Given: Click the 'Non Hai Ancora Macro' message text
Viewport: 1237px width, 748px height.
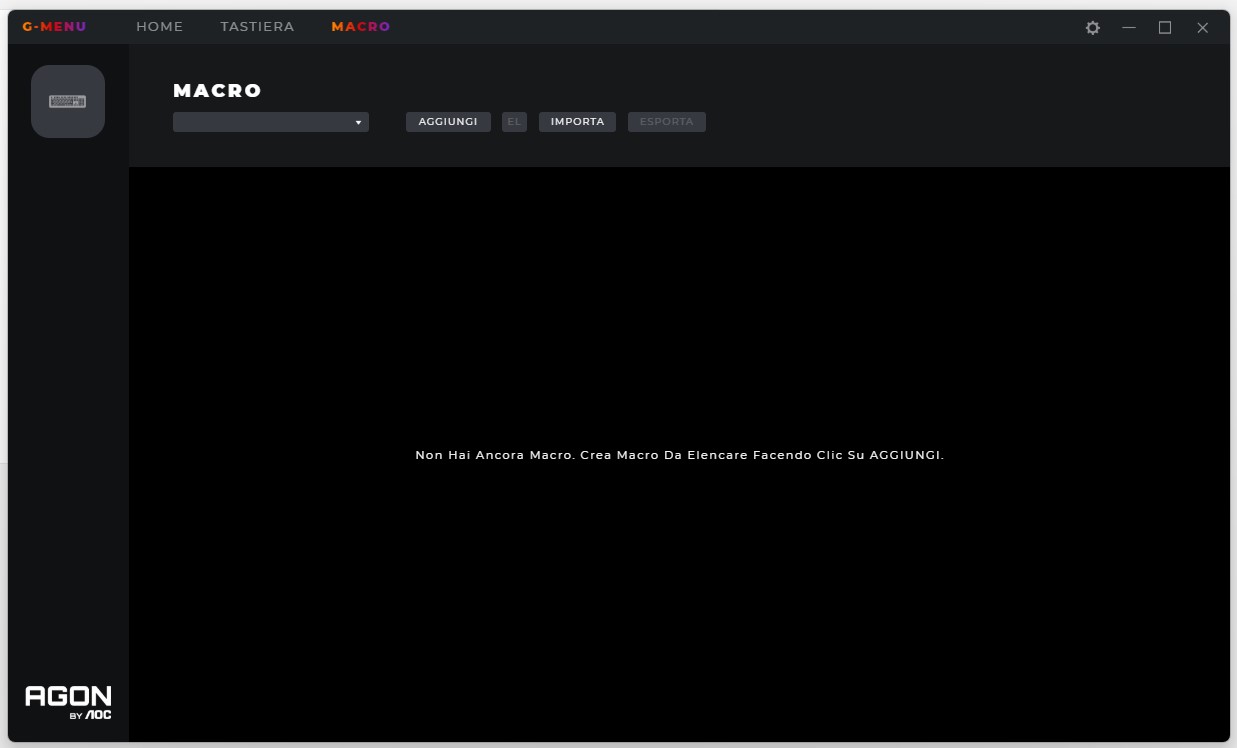Looking at the screenshot, I should click(680, 455).
